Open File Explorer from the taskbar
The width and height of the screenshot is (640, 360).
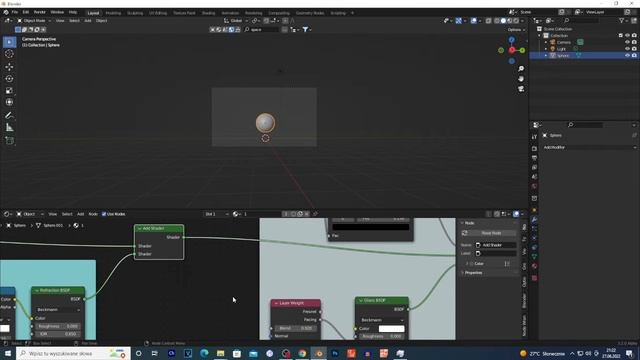point(220,353)
